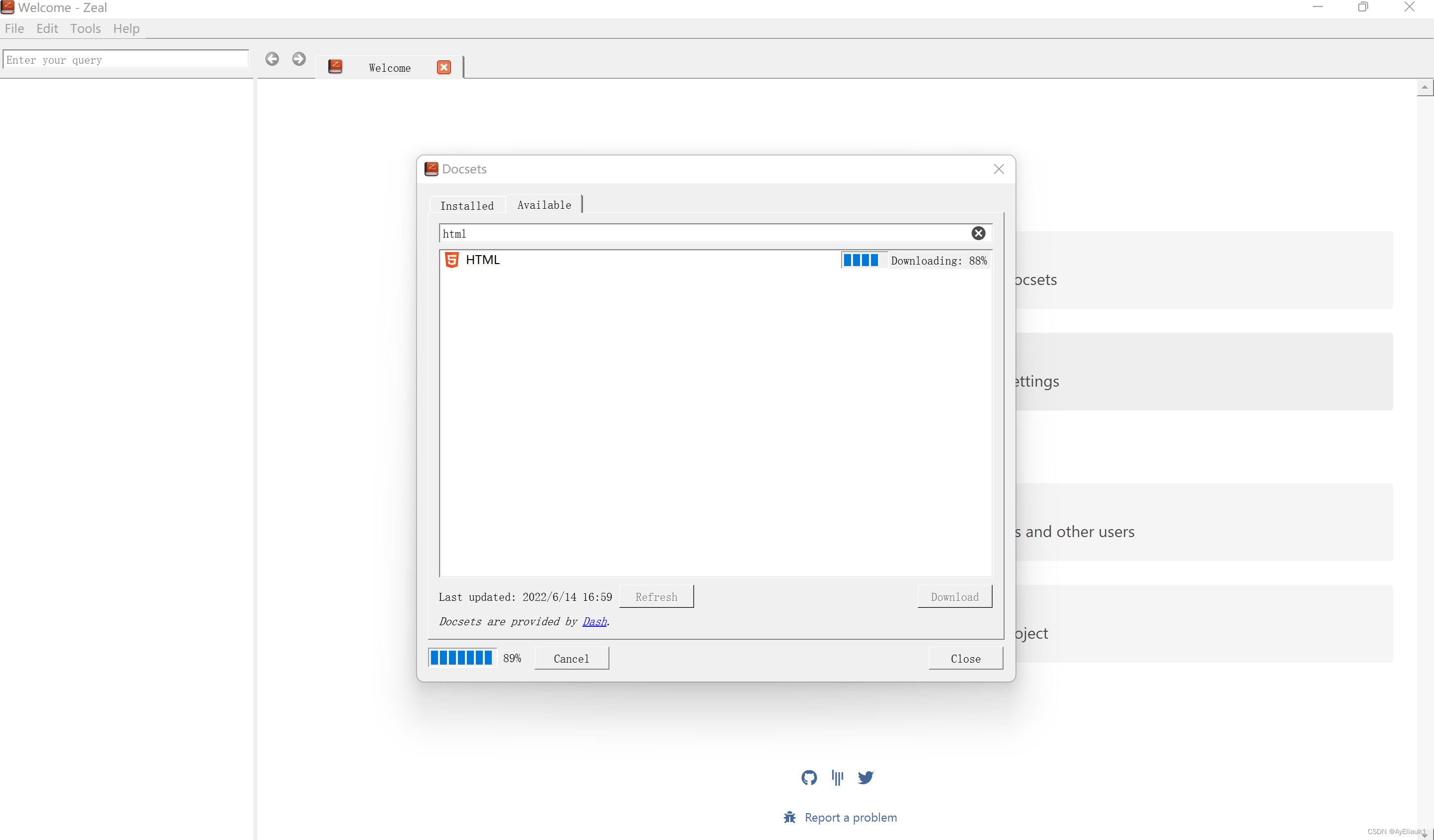This screenshot has height=840, width=1434.
Task: Open the Report a problem link
Action: 851,817
